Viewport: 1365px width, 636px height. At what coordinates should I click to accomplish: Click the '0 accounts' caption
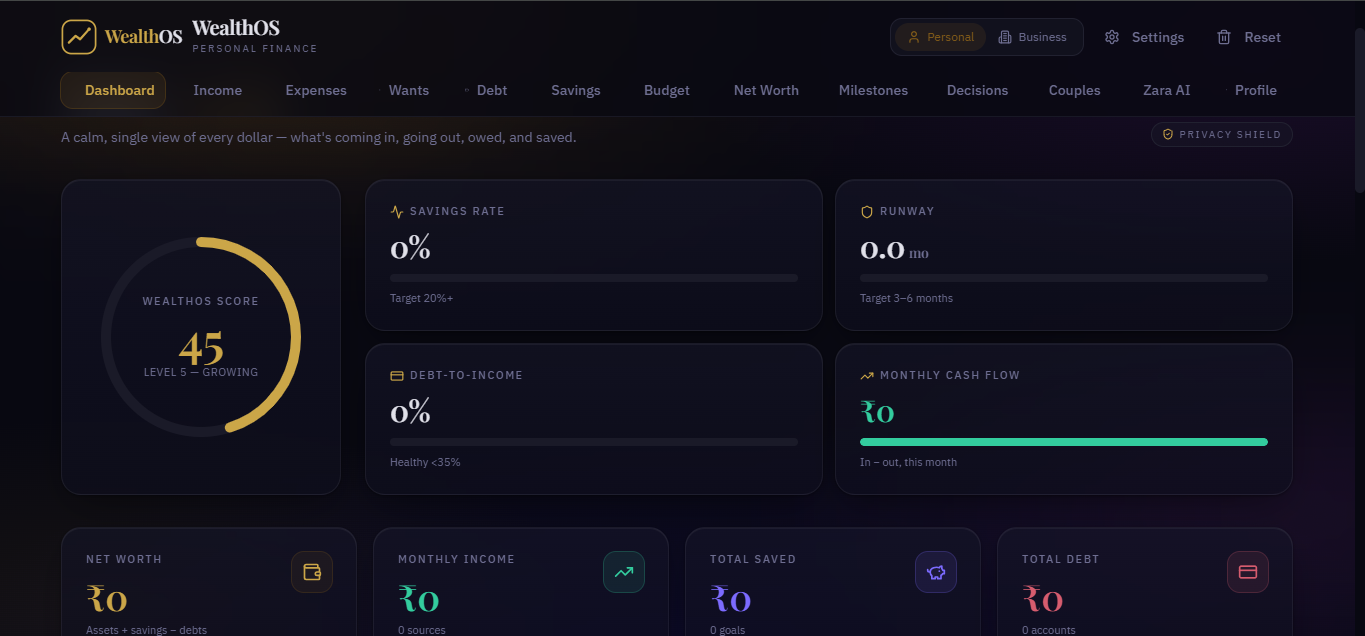[1049, 630]
